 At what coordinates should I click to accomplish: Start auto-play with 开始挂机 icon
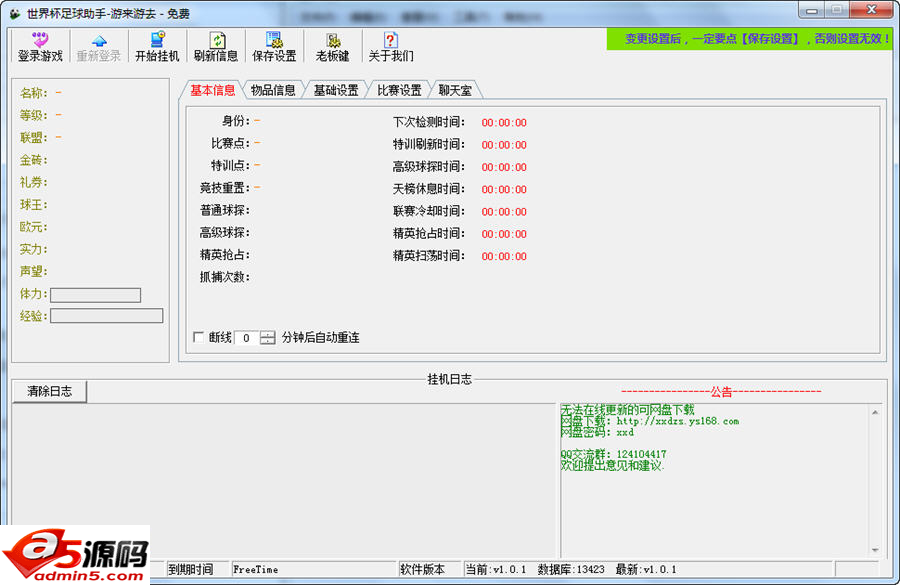[x=157, y=47]
